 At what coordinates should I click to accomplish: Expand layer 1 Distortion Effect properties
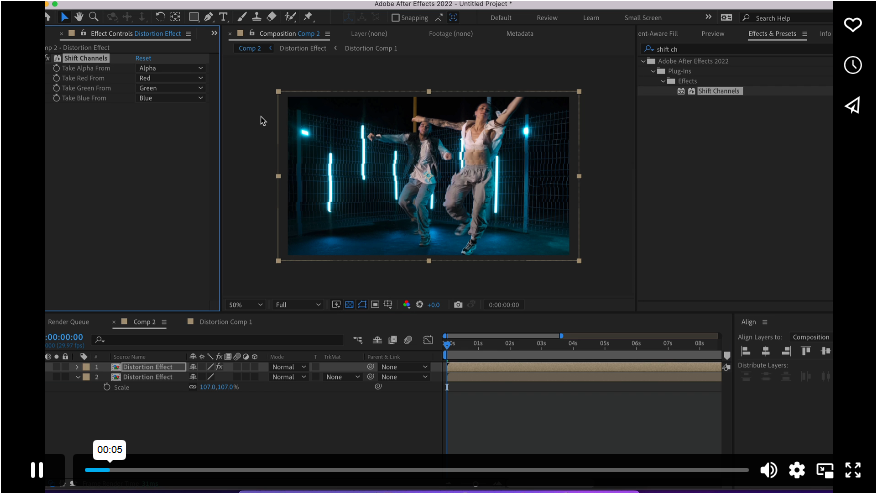[77, 367]
